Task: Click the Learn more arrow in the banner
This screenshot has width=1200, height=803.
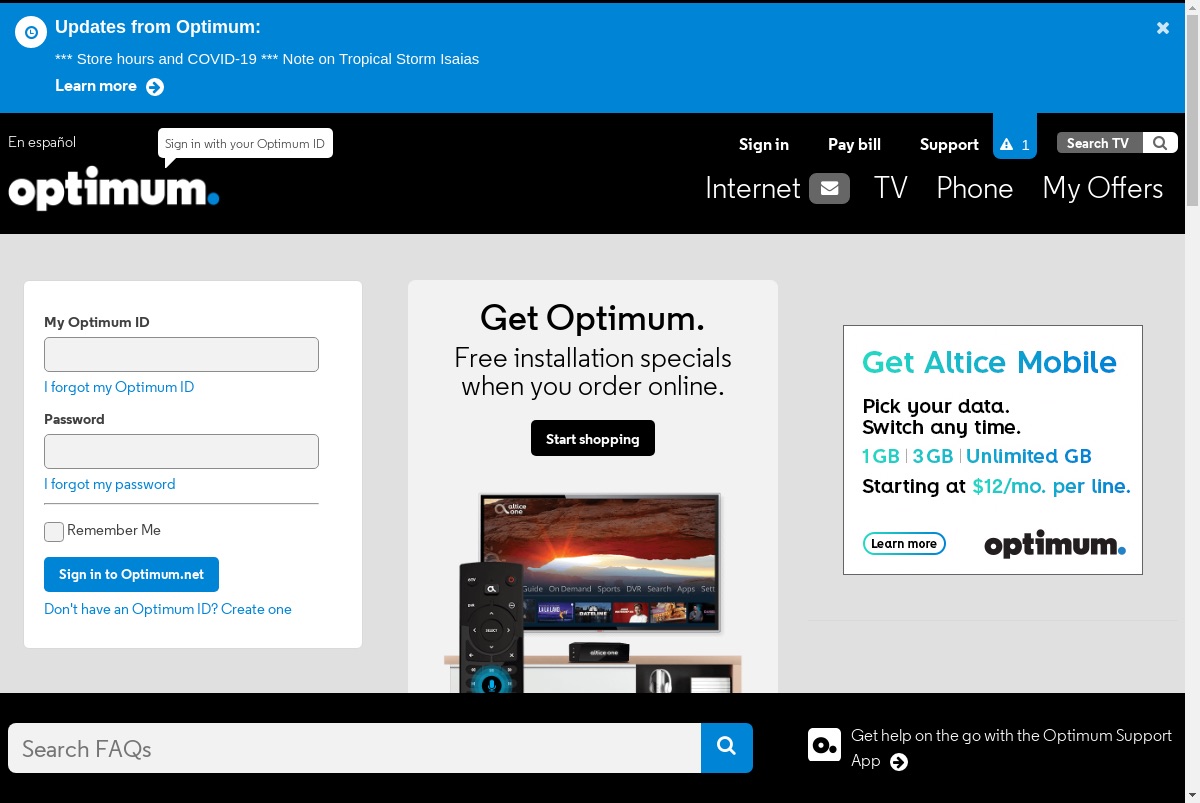Action: click(155, 87)
